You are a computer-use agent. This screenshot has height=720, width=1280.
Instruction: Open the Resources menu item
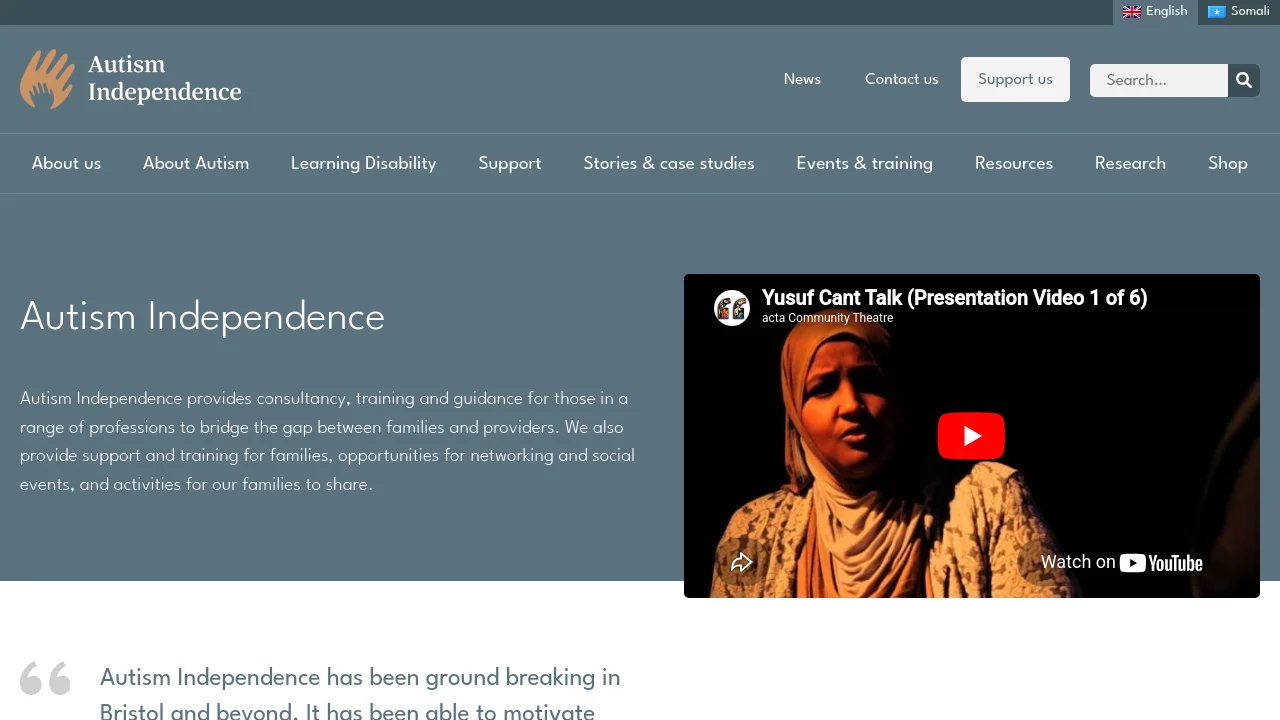(1014, 163)
